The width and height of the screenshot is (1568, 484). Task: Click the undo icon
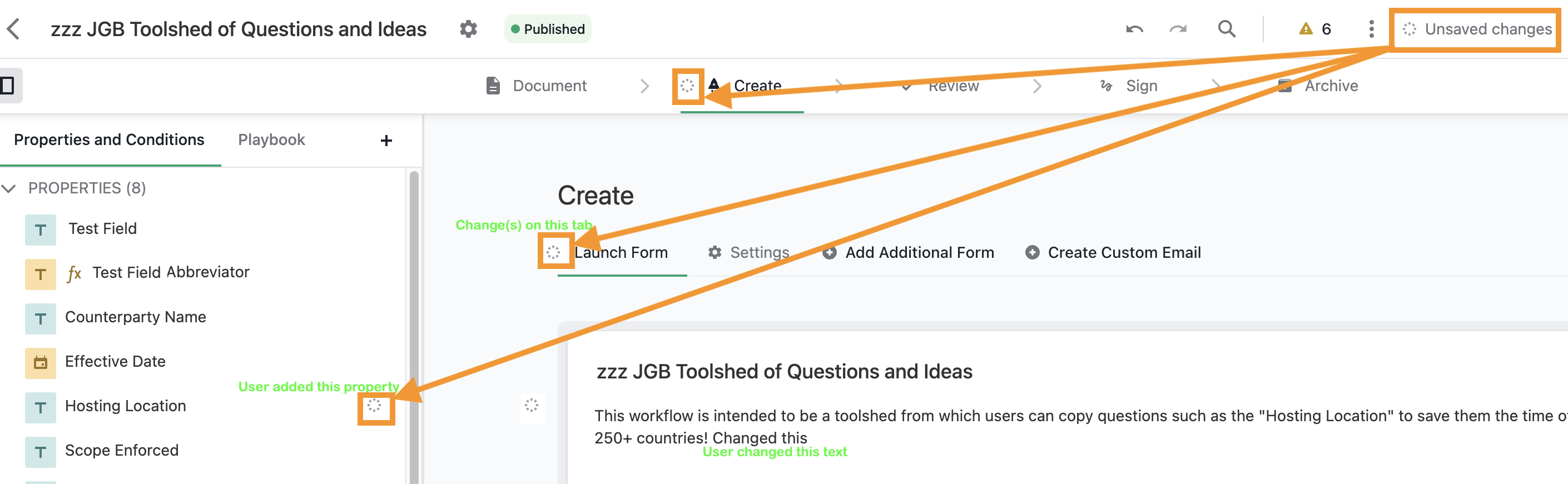pyautogui.click(x=1135, y=28)
